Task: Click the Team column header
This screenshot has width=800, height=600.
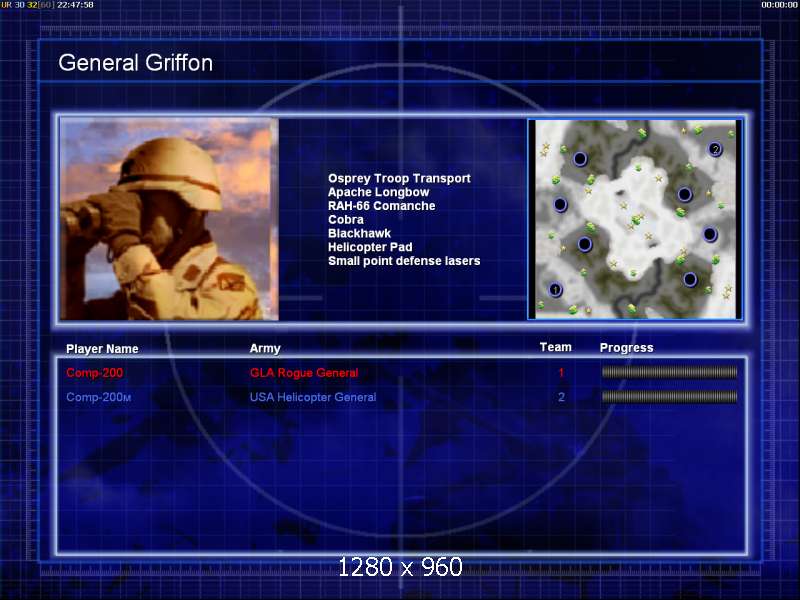Action: (x=556, y=347)
